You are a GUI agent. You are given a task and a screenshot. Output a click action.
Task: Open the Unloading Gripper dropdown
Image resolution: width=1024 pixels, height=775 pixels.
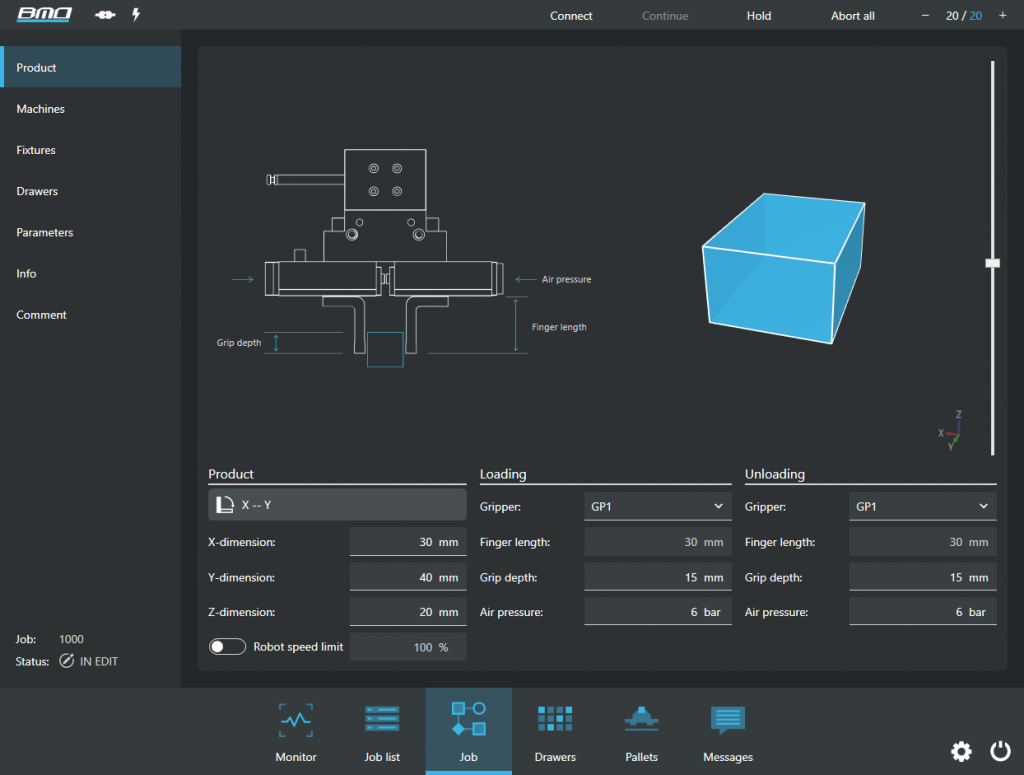click(922, 506)
